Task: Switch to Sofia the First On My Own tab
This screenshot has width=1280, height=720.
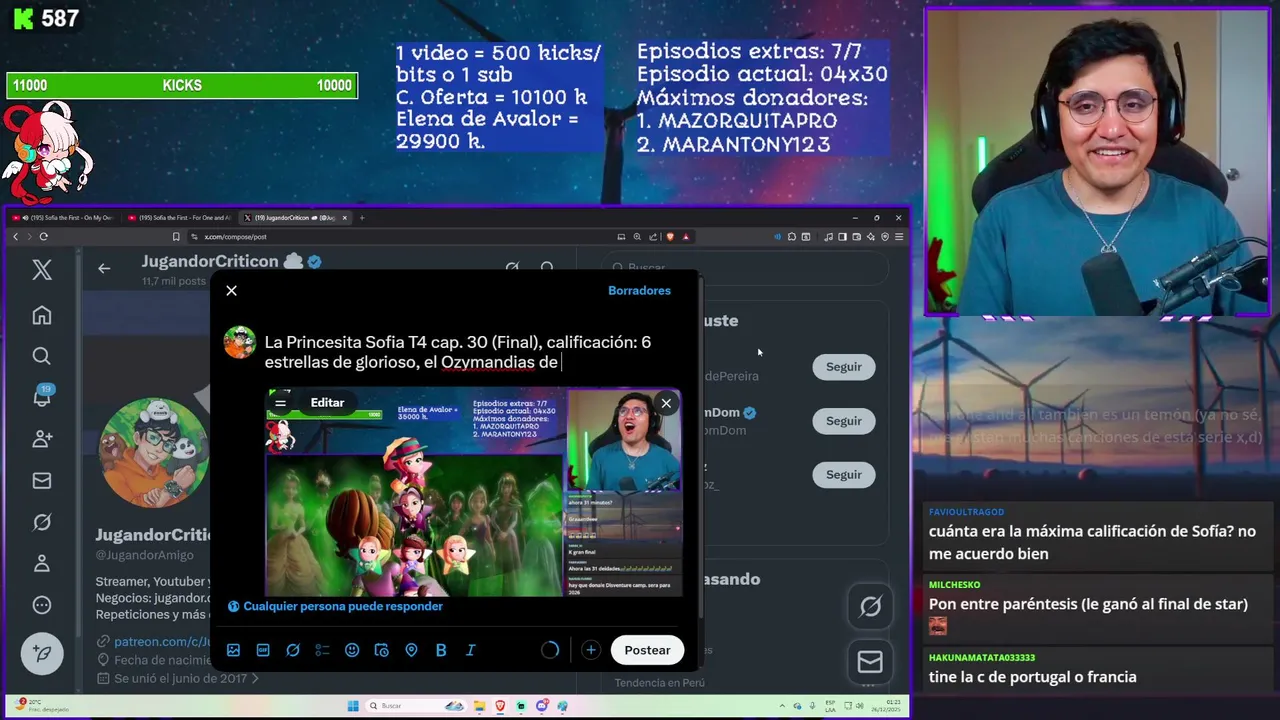Action: (x=66, y=218)
